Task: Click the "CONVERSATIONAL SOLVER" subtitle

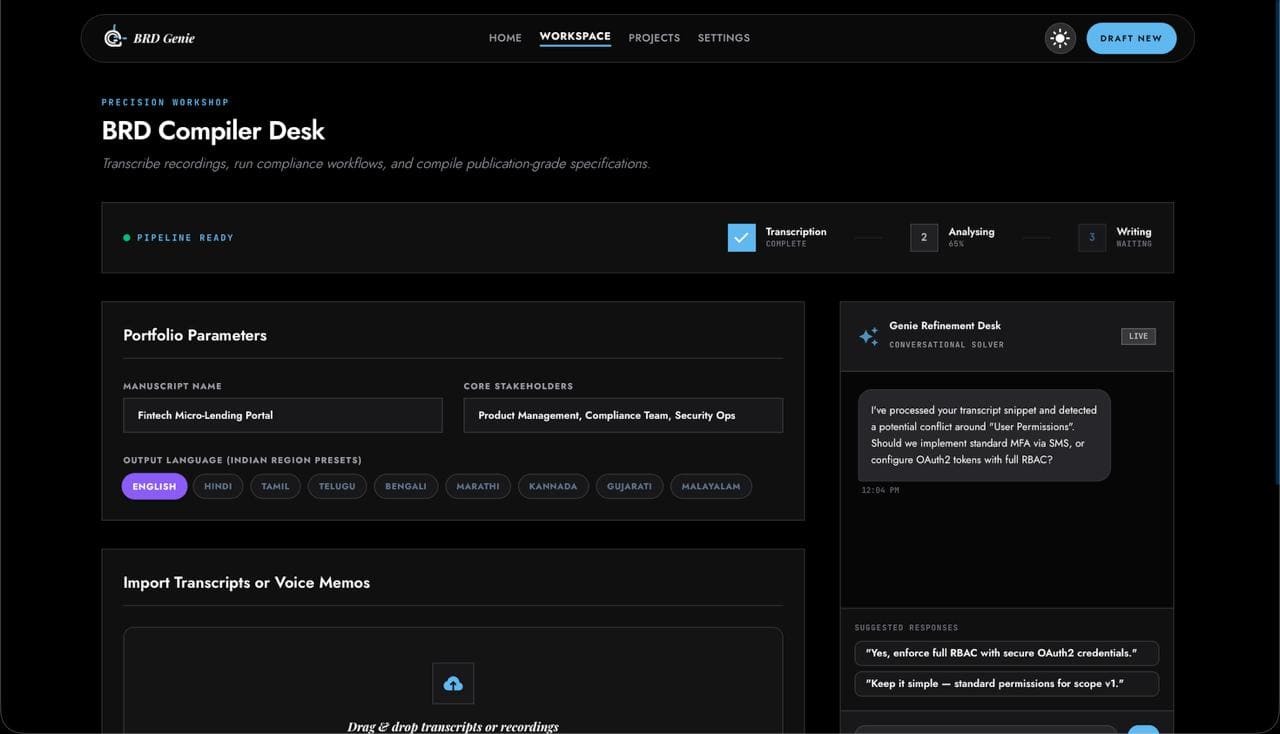Action: tap(947, 345)
